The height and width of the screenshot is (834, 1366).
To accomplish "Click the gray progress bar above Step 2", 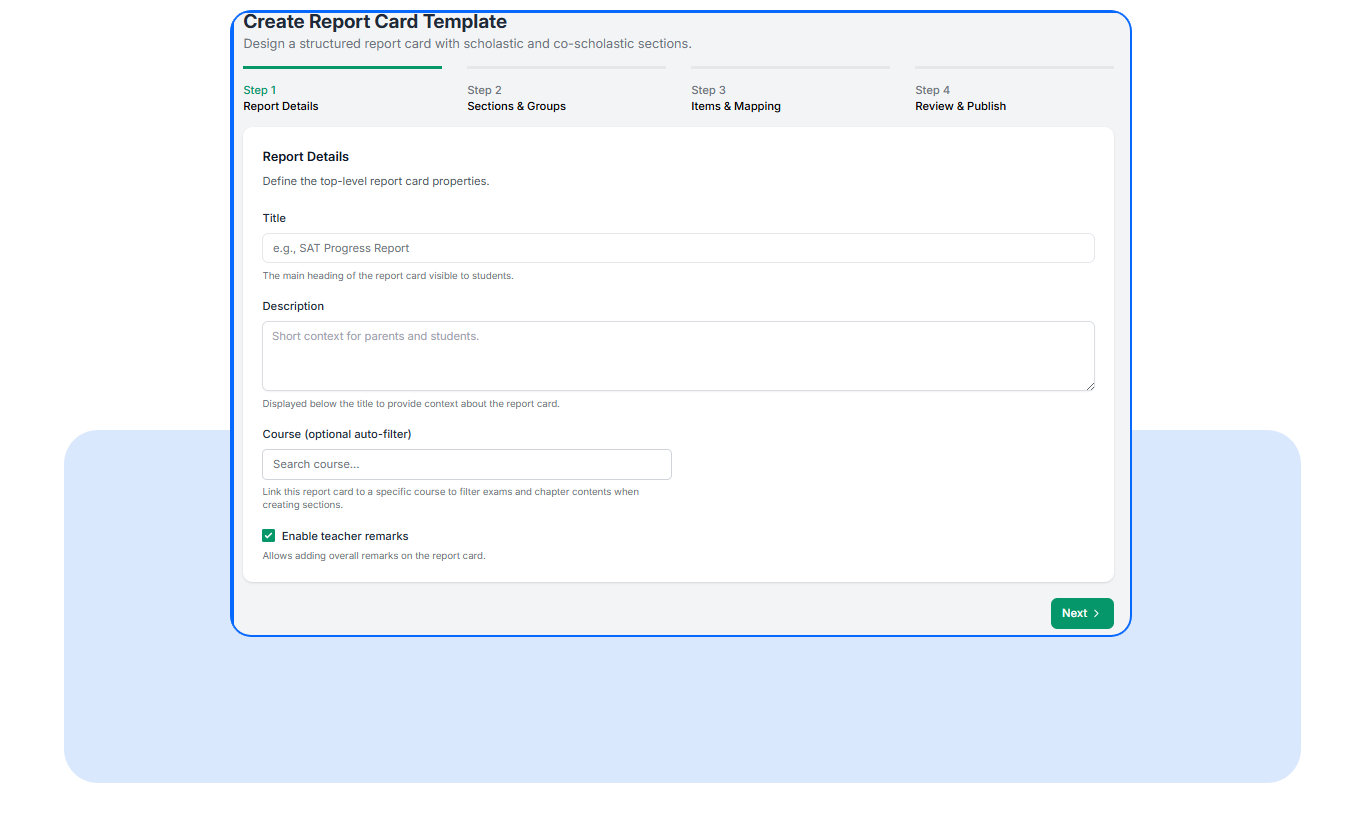I will [x=566, y=68].
